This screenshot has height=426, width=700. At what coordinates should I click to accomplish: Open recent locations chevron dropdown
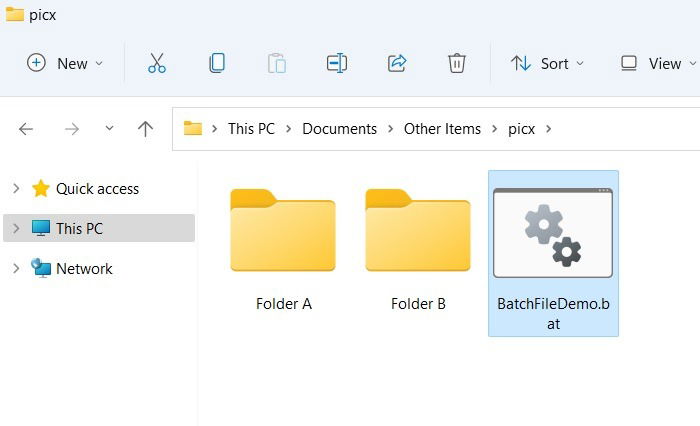109,129
